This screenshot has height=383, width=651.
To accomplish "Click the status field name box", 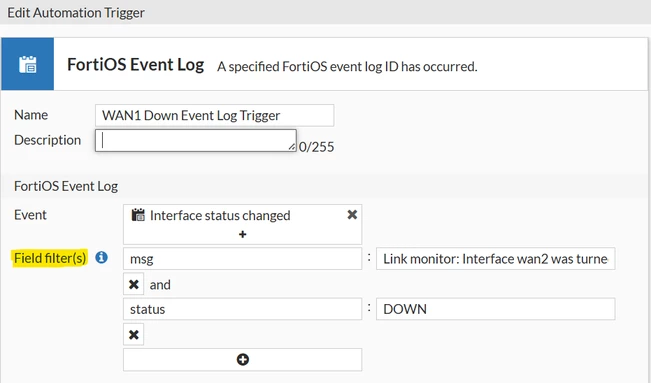I will tap(242, 309).
